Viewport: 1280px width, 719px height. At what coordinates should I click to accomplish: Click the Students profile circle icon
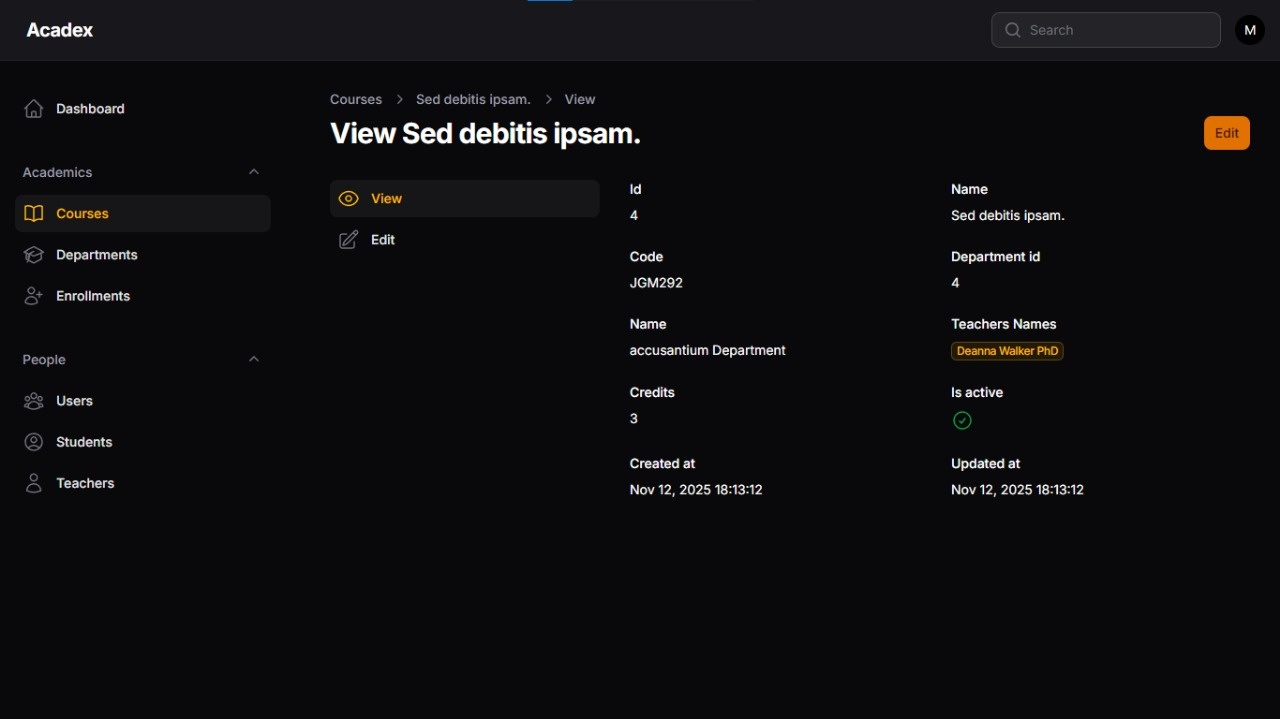[x=34, y=442]
